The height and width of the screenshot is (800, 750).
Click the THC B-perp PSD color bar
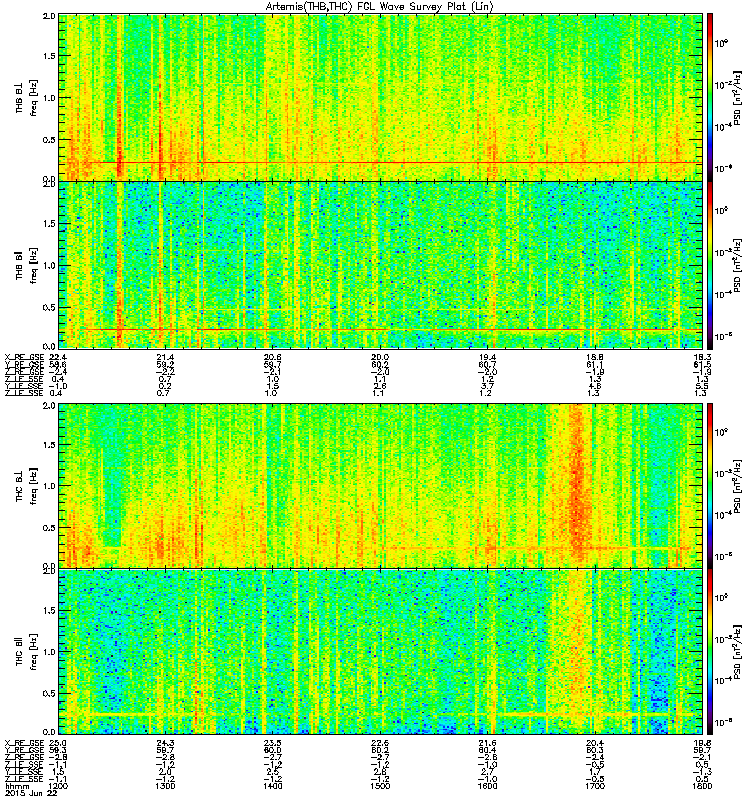(709, 486)
